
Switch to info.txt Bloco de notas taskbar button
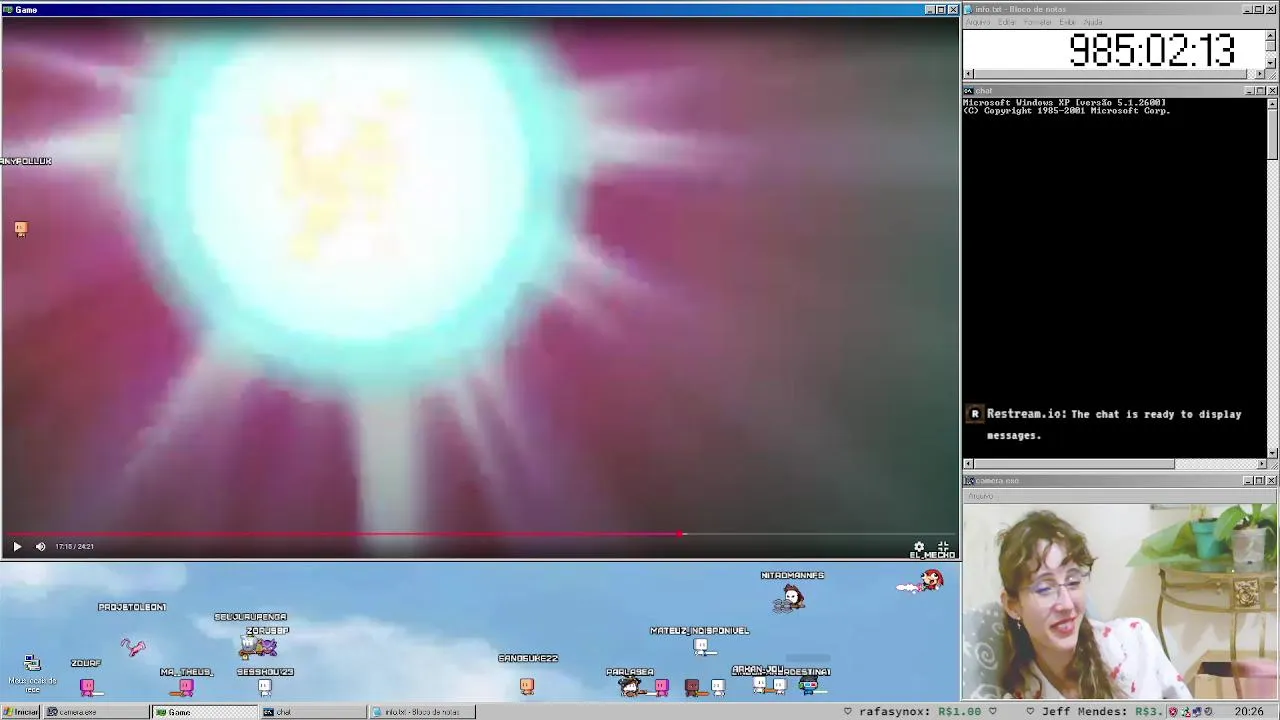click(x=421, y=712)
